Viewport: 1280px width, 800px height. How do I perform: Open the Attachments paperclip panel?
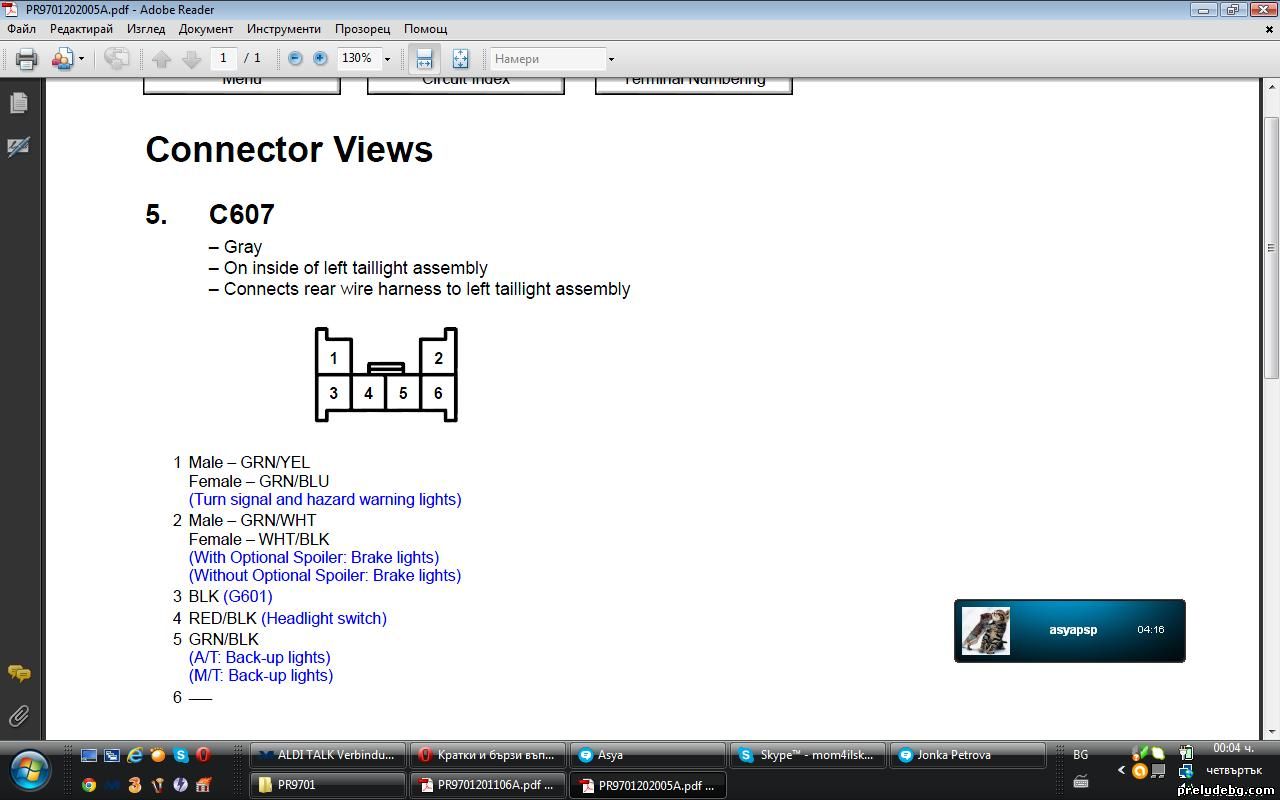coord(19,716)
